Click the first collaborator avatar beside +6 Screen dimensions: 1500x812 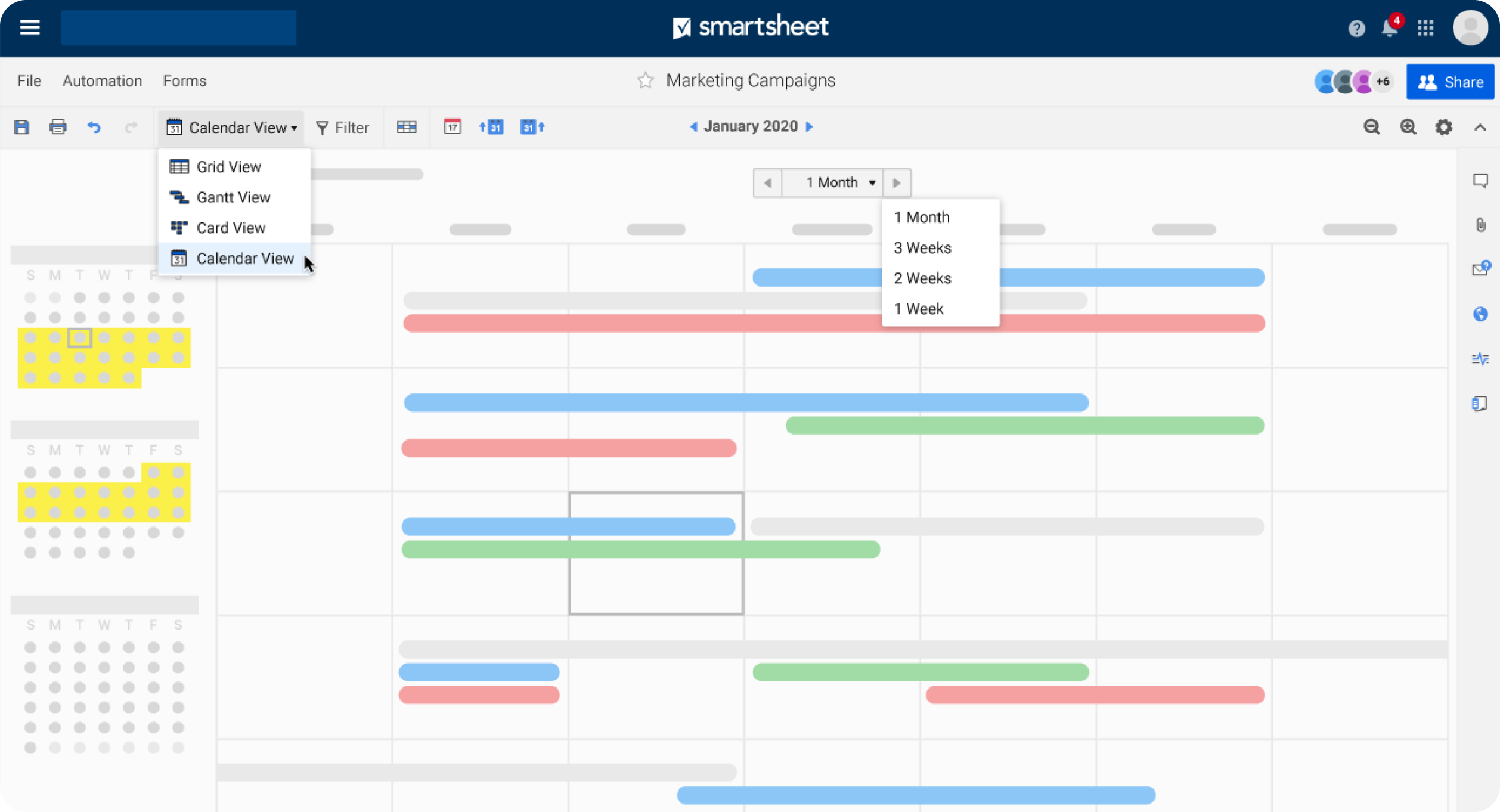tap(1325, 82)
